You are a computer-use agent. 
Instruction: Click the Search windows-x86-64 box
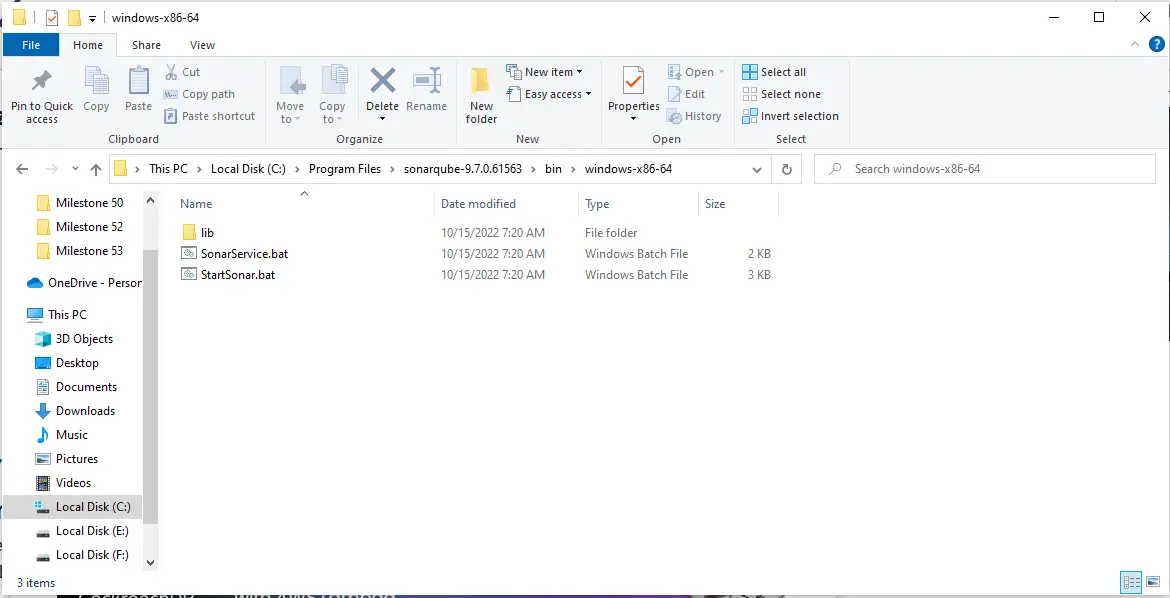point(985,169)
